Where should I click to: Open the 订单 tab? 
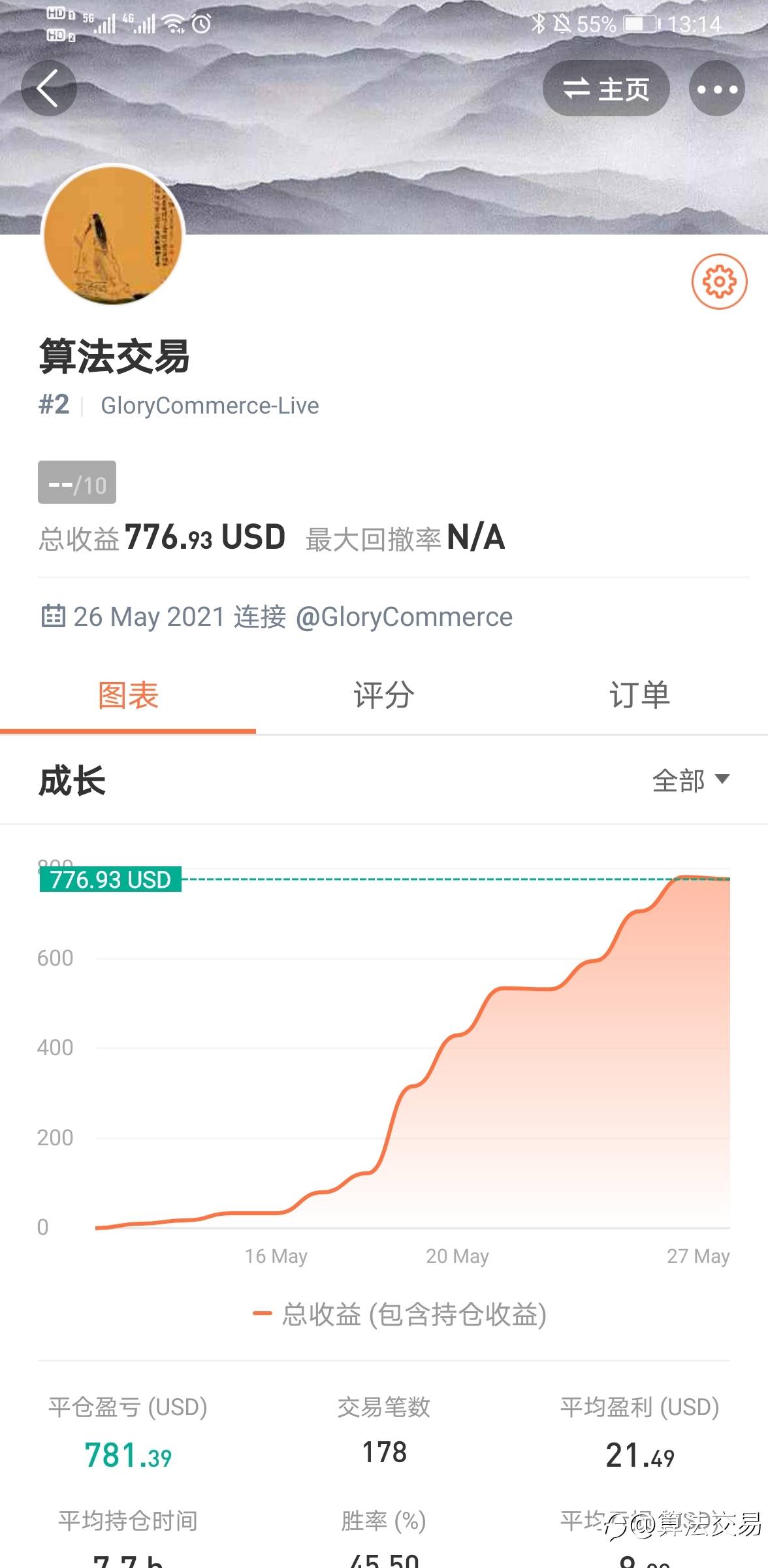pos(639,695)
